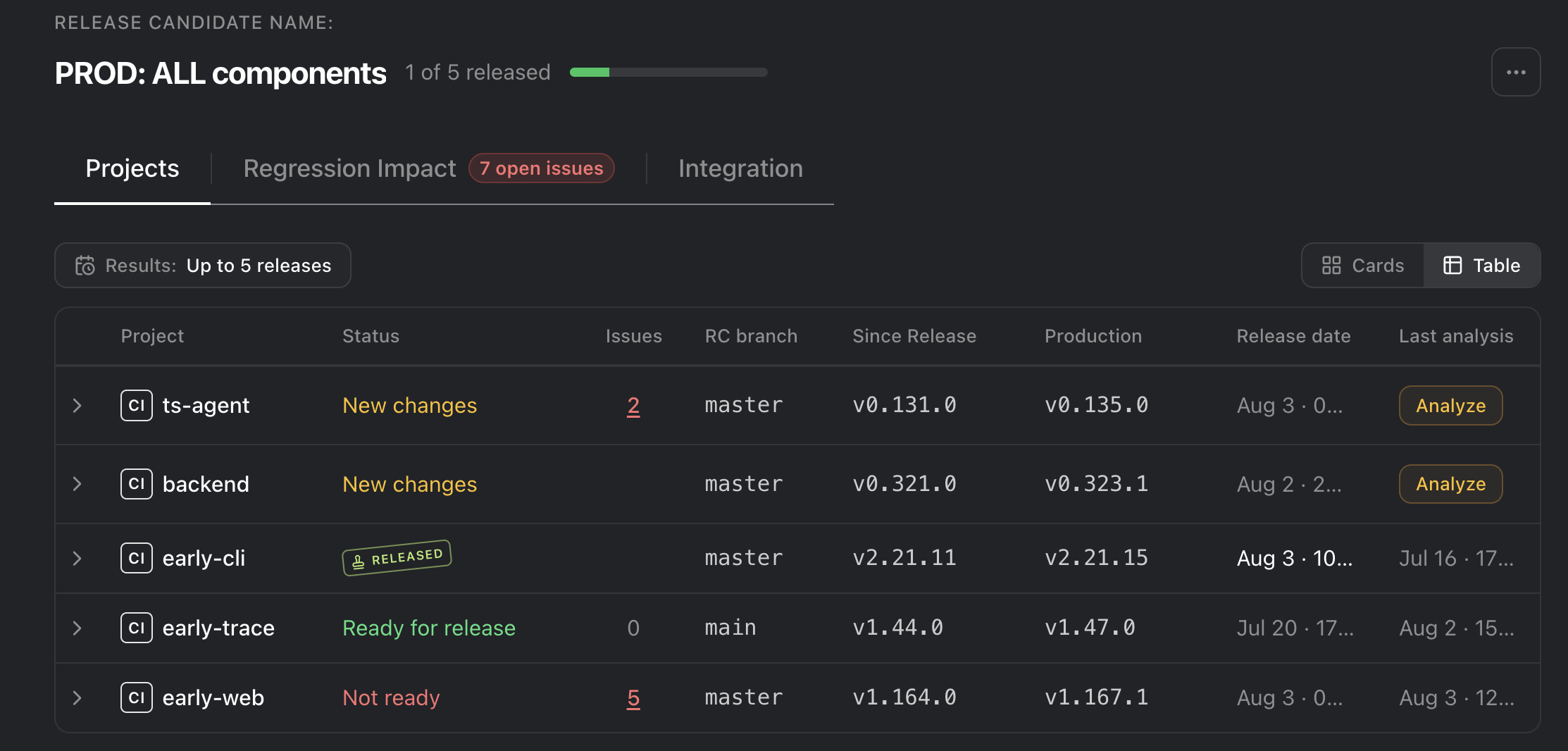Expand the ts-agent row
The width and height of the screenshot is (1568, 751).
point(77,405)
